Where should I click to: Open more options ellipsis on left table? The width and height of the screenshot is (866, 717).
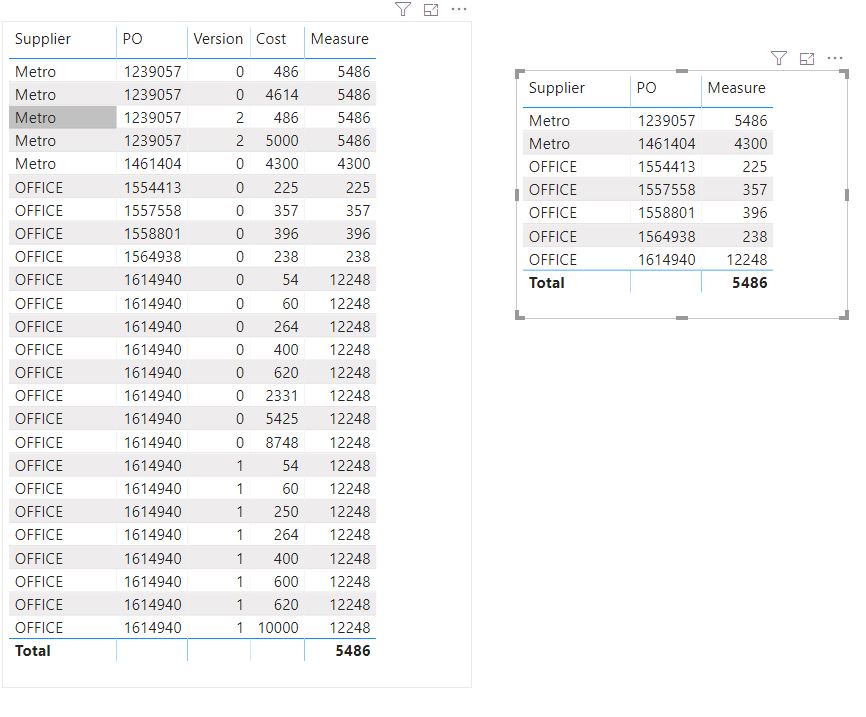[x=459, y=9]
